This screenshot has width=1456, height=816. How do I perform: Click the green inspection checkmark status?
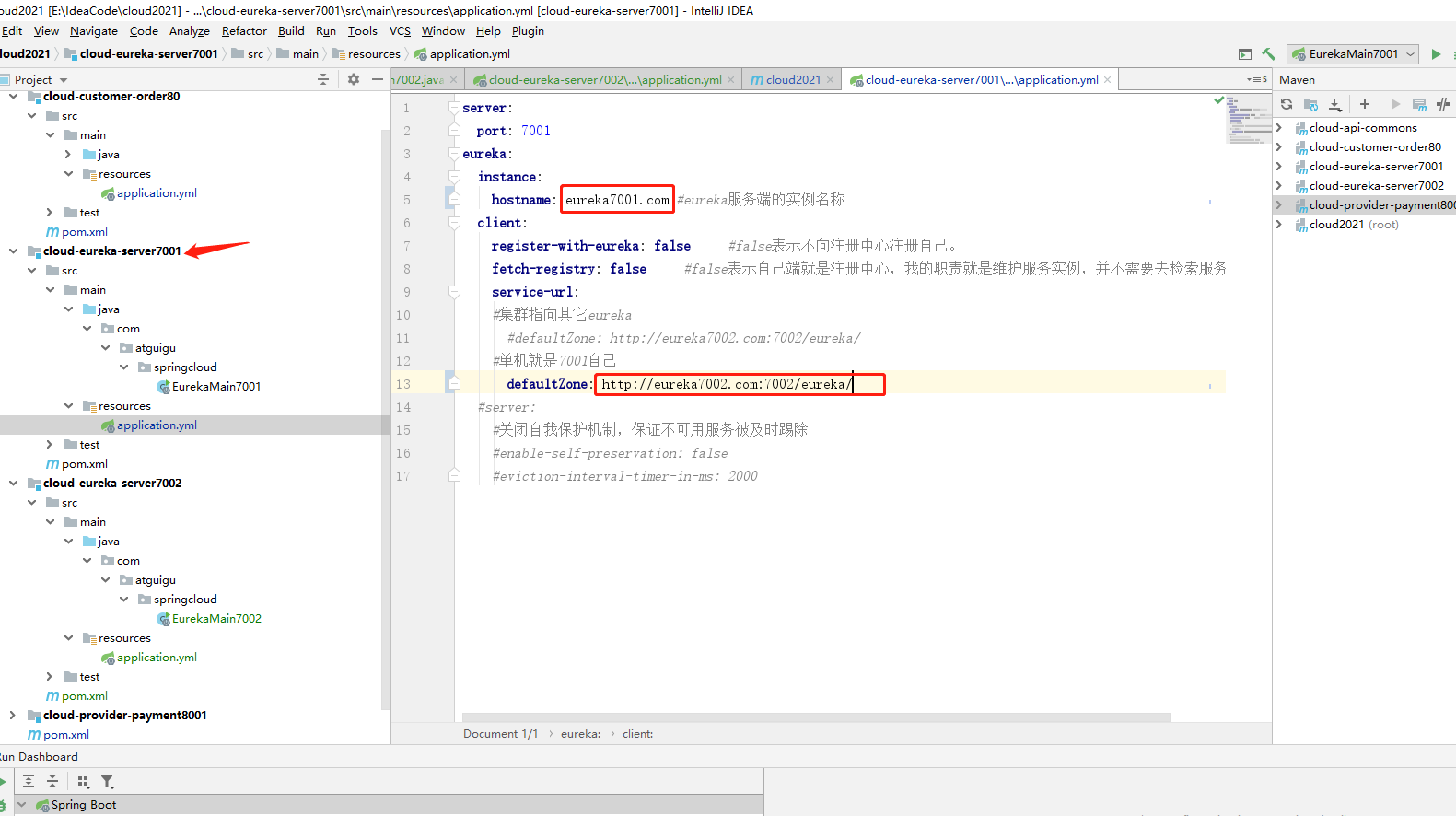pos(1219,99)
